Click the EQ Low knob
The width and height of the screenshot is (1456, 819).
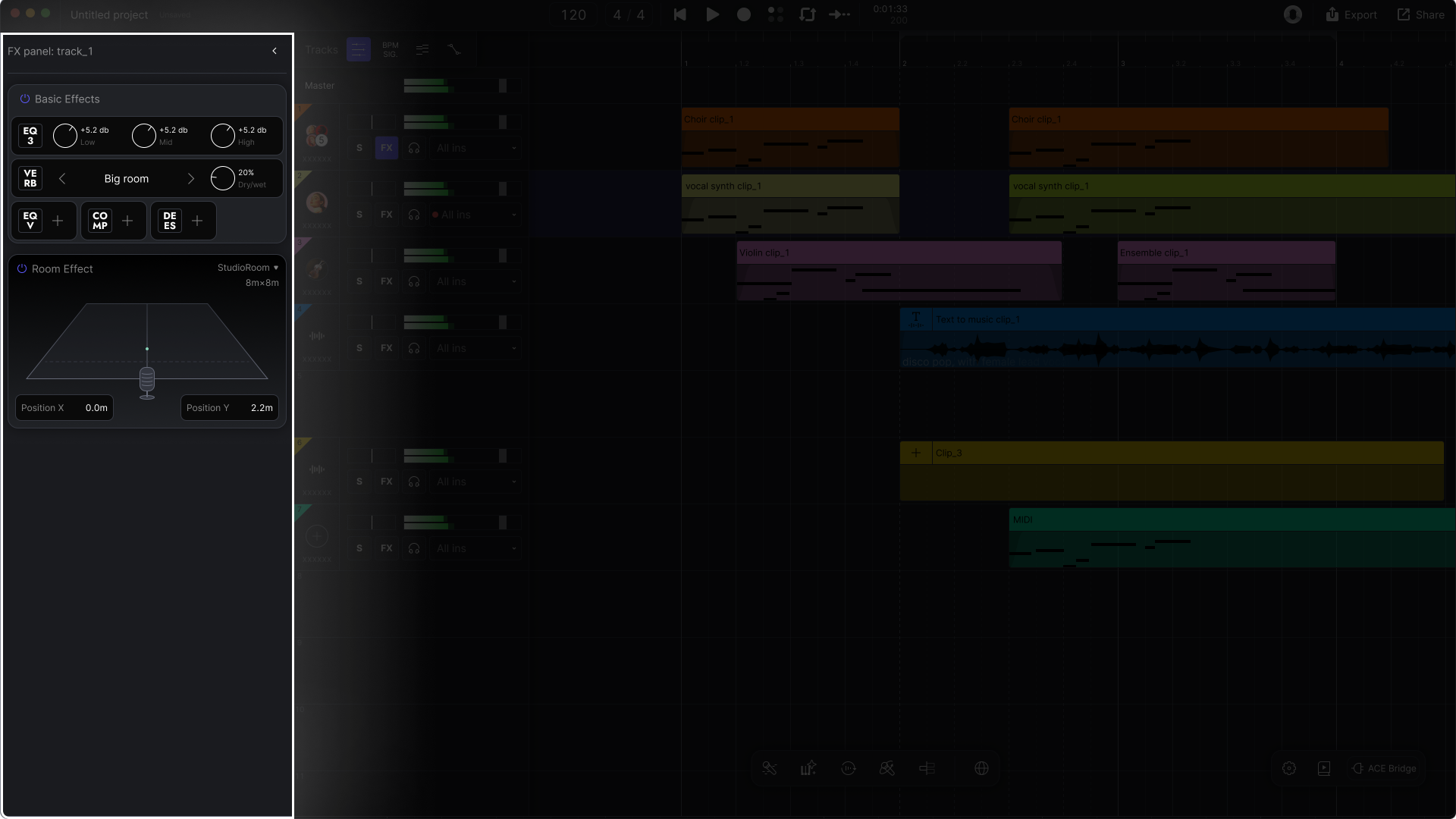[x=65, y=136]
